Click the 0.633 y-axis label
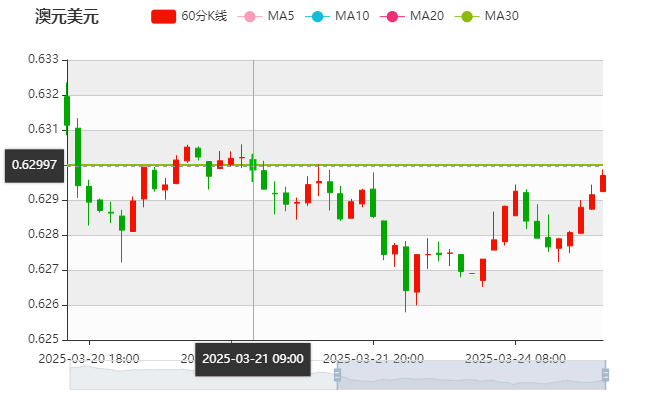This screenshot has width=670, height=400. tap(43, 59)
